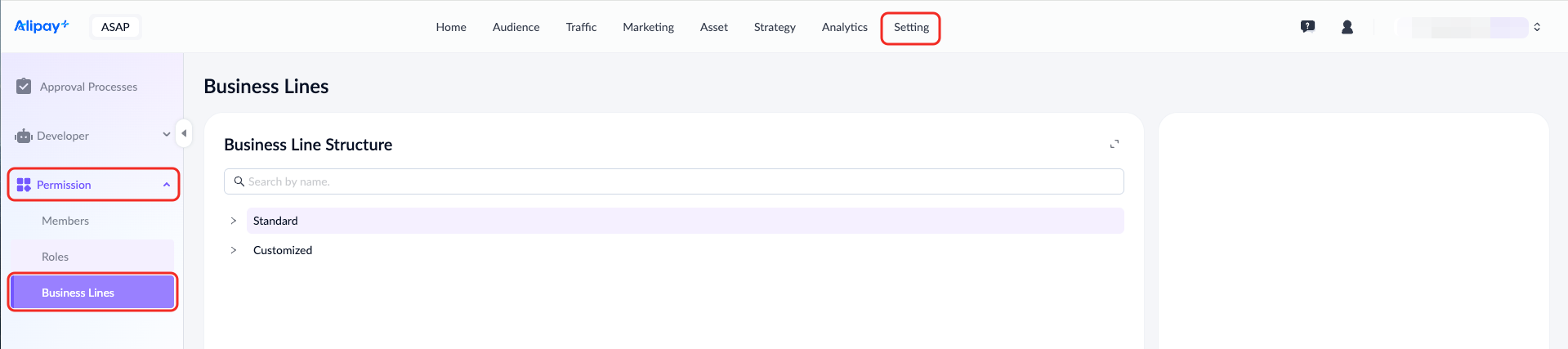
Task: Click the Approval Processes clipboard icon
Action: tap(24, 87)
